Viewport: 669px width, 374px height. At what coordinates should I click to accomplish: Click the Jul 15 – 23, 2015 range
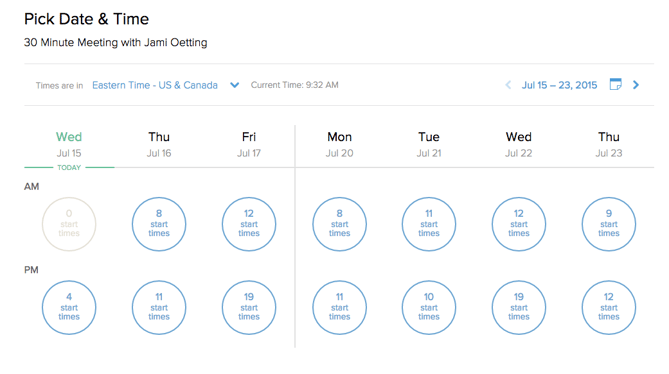pos(559,85)
